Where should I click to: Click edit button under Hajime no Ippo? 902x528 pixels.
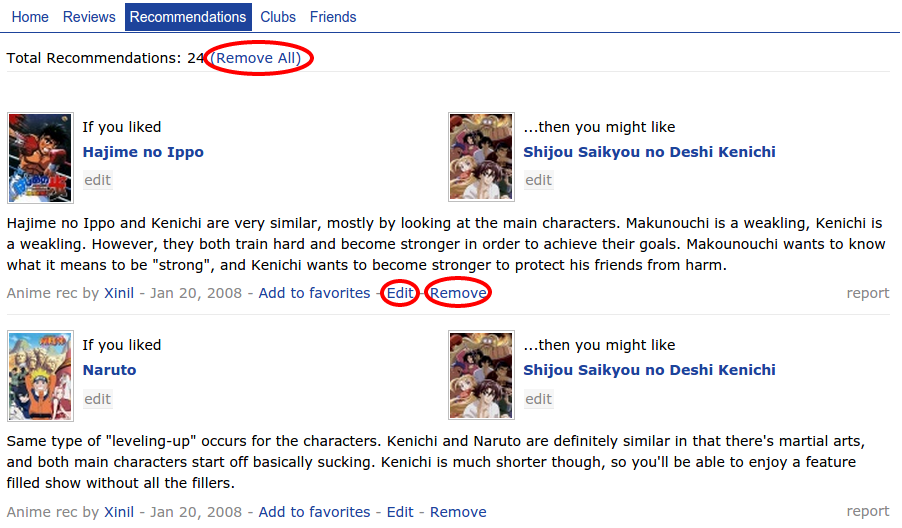tap(97, 180)
